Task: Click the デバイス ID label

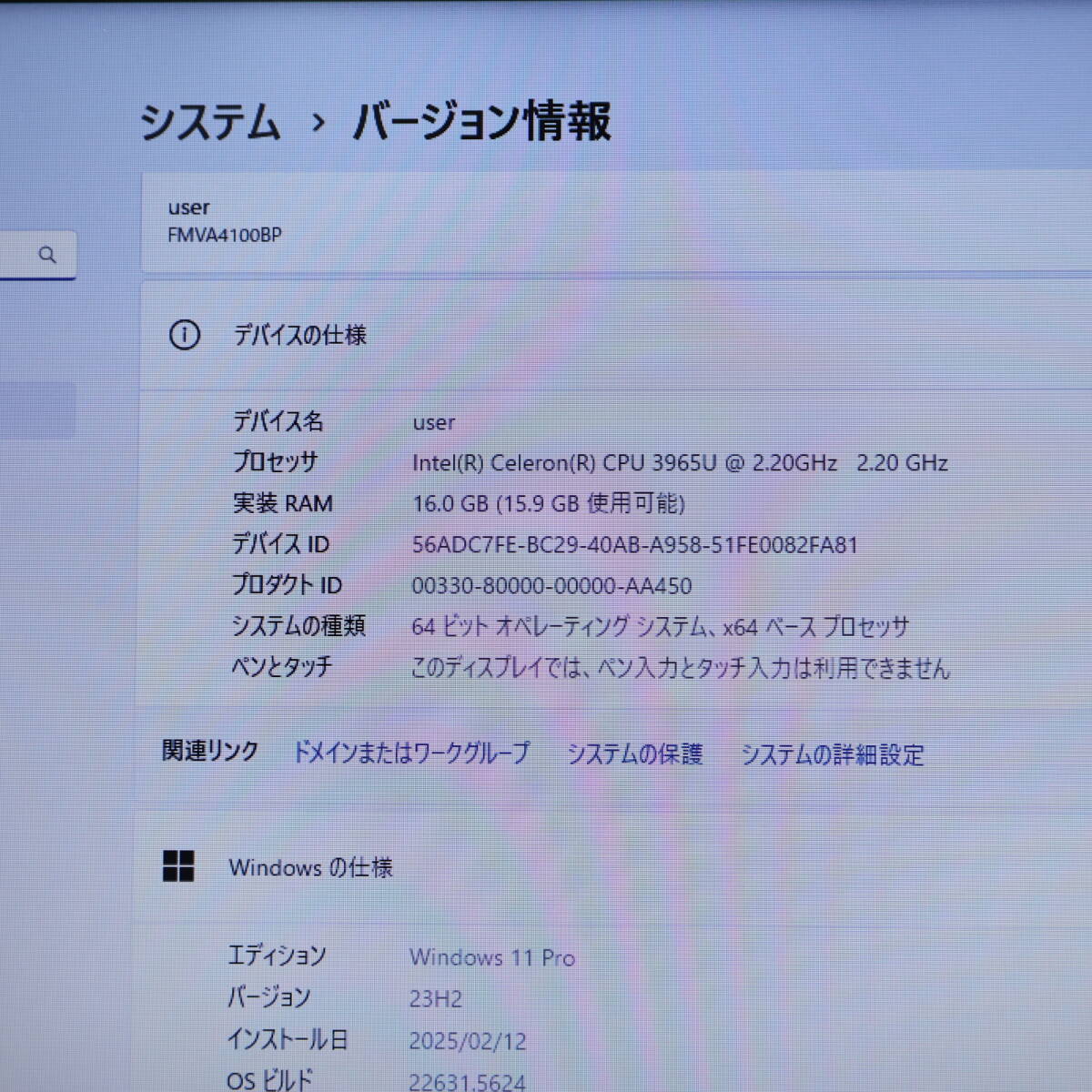Action: [x=280, y=544]
